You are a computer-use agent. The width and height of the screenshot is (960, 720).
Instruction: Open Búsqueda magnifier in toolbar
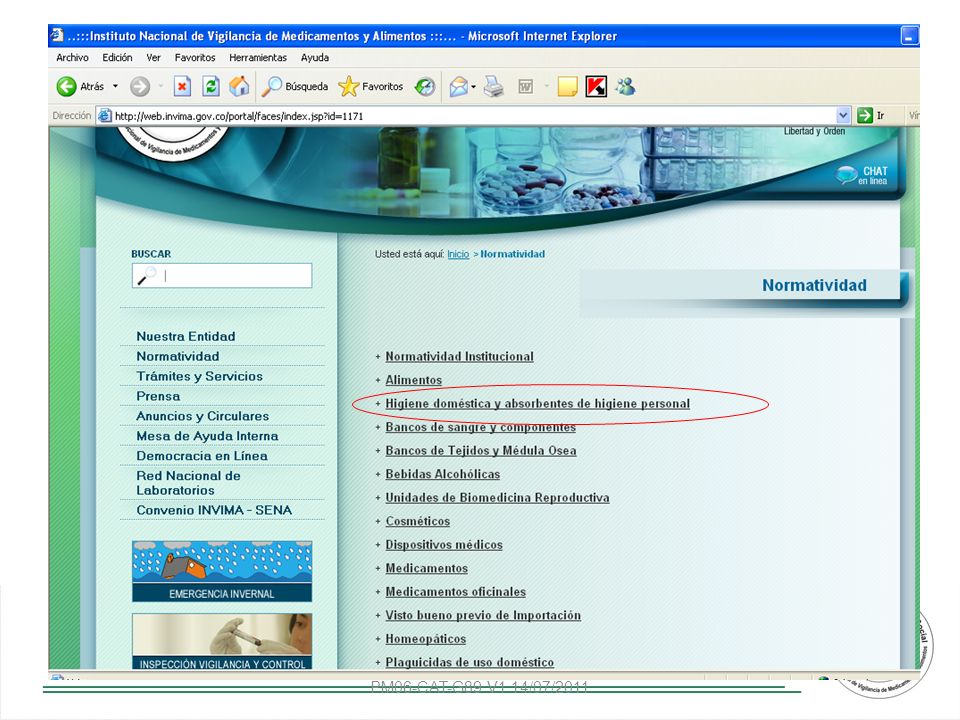pyautogui.click(x=295, y=86)
